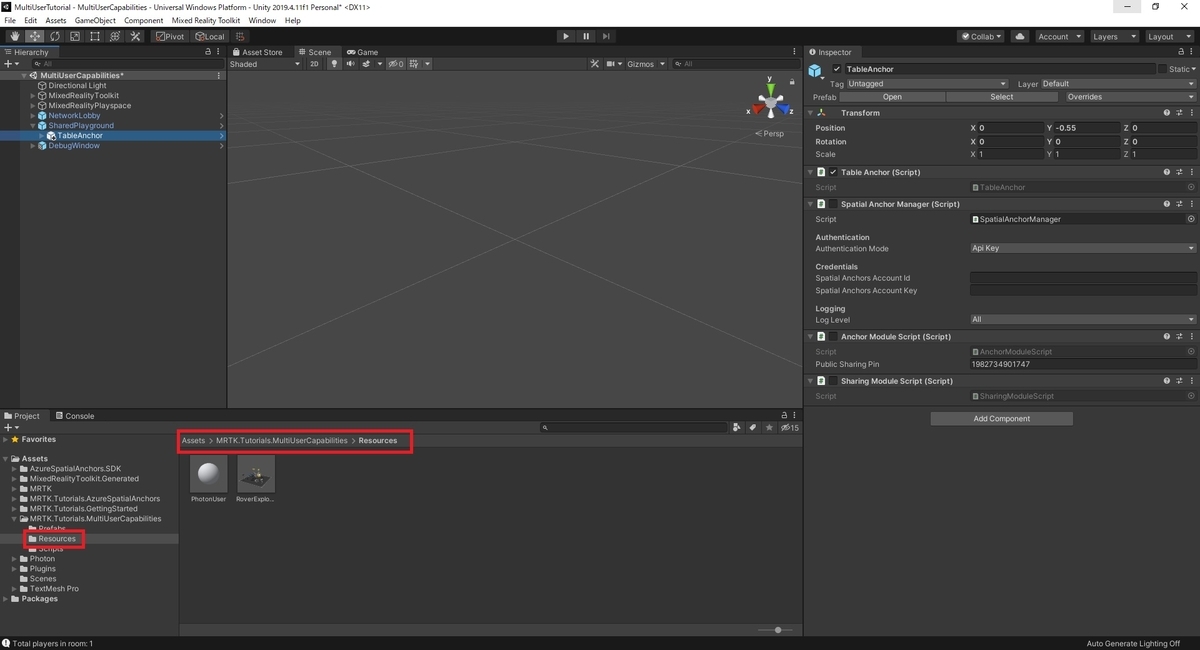This screenshot has height=650, width=1200.
Task: Search assets by type in Project
Action: 737,427
